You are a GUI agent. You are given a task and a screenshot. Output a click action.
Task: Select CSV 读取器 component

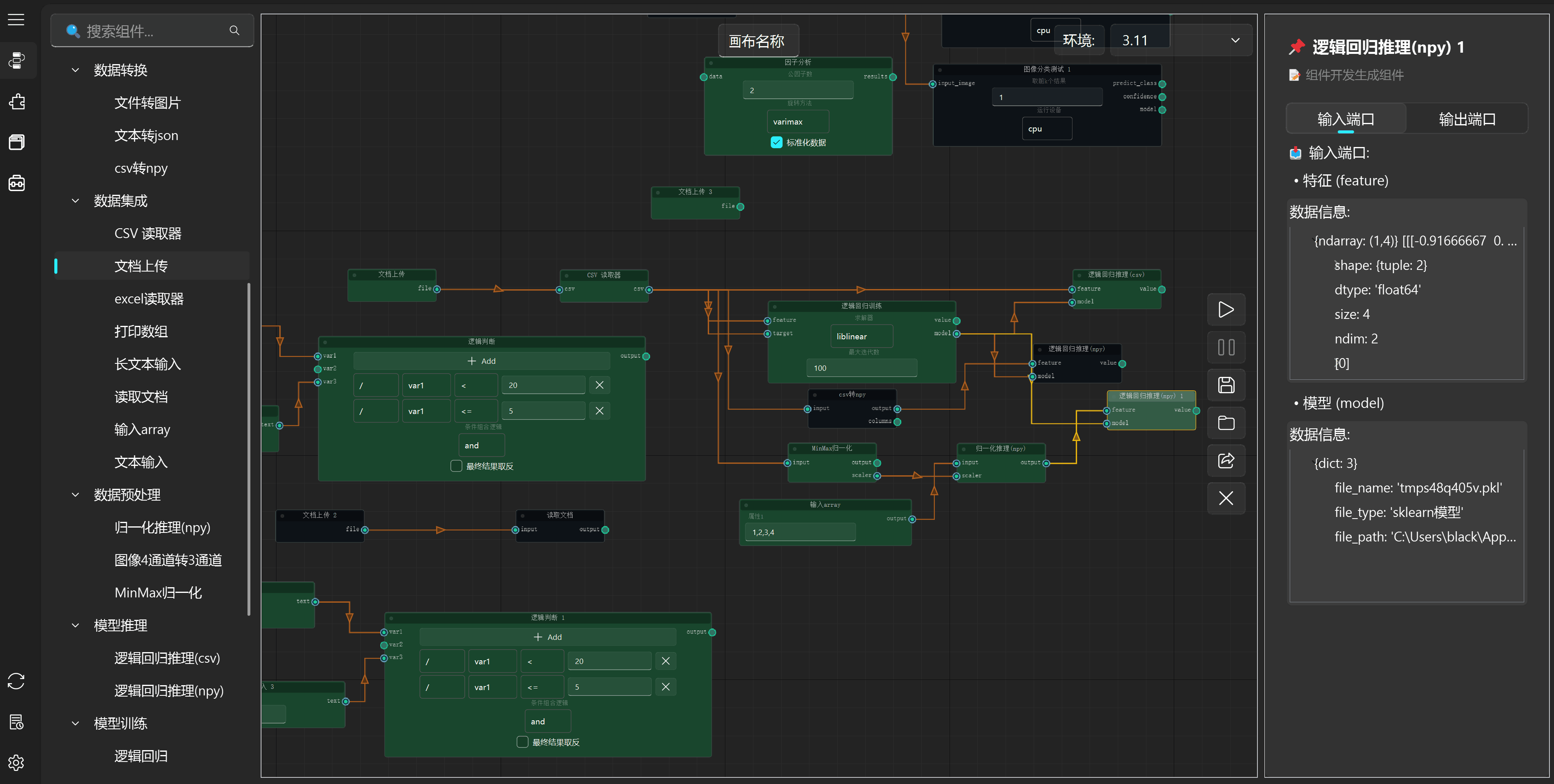pos(152,234)
